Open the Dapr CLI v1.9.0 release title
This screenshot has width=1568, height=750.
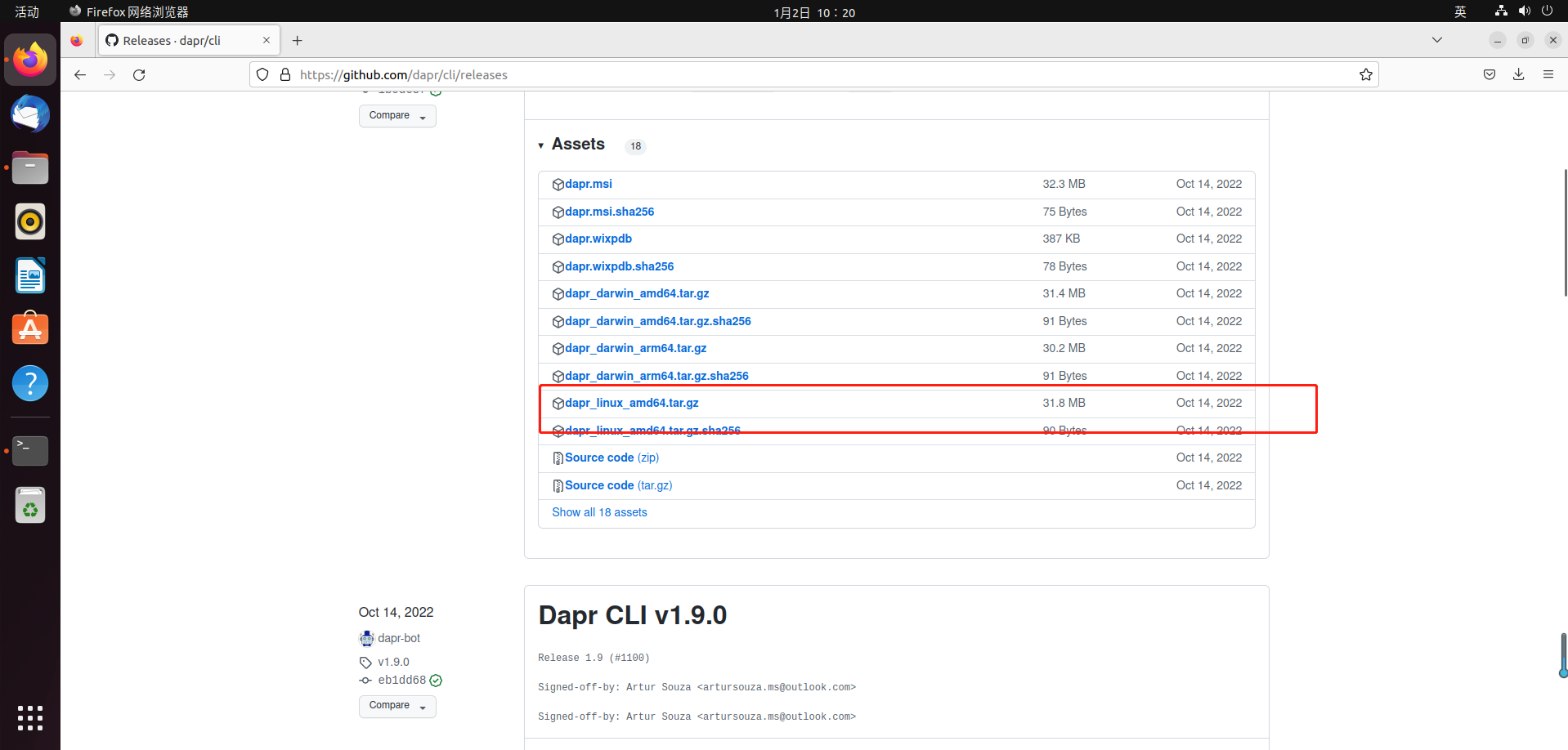coord(633,615)
